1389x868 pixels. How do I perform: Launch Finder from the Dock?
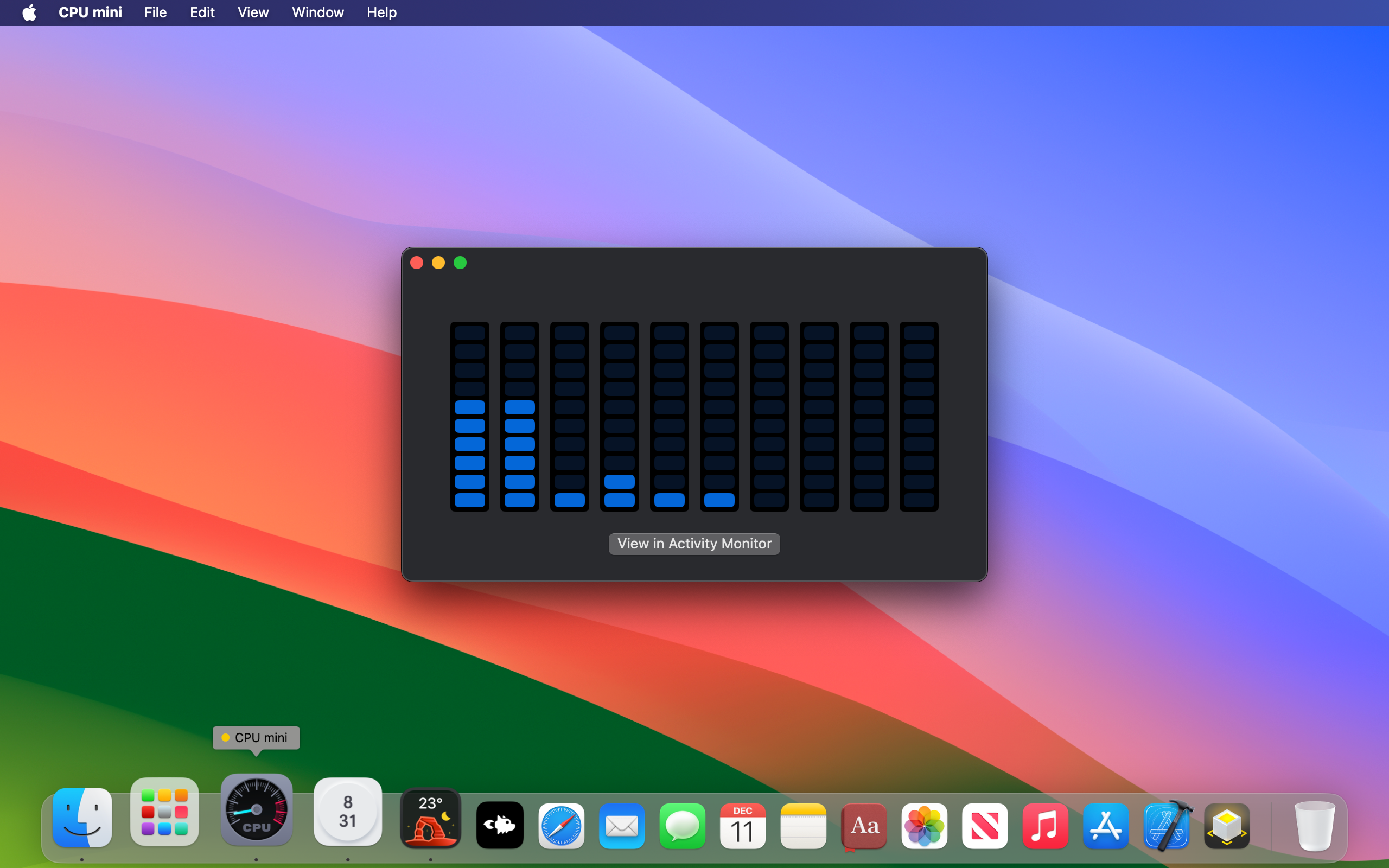82,818
